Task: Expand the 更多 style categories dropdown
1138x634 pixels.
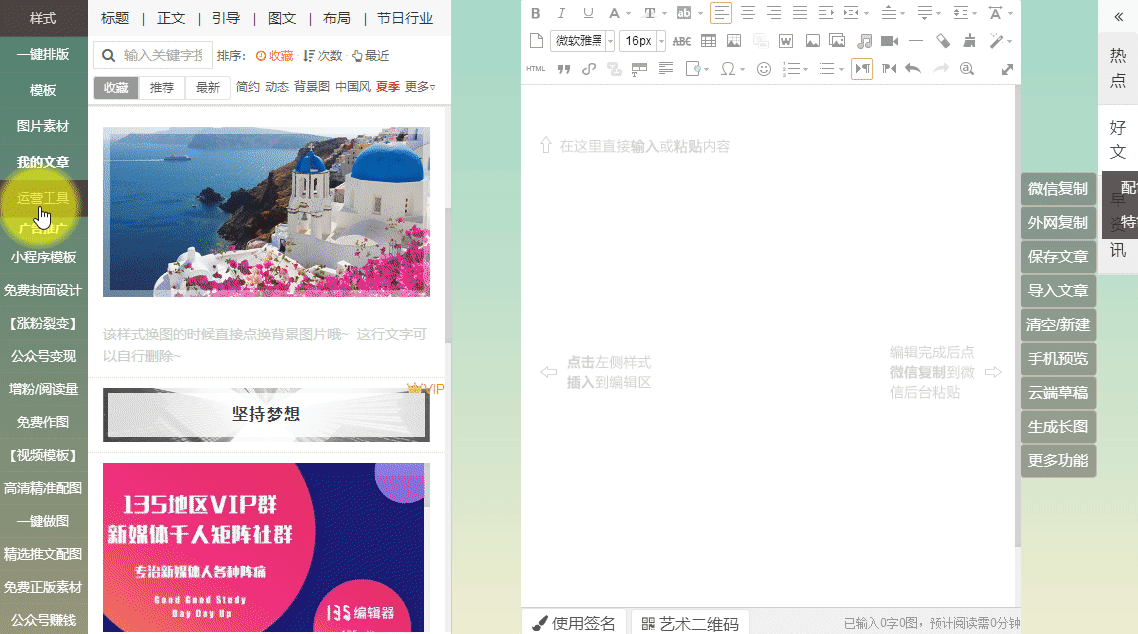Action: coord(420,87)
